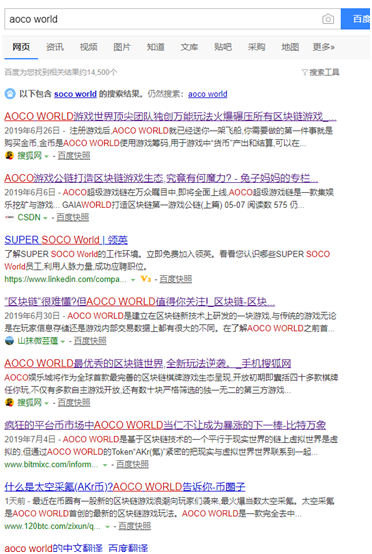Click the suggested 'soco world' link

click(x=75, y=94)
